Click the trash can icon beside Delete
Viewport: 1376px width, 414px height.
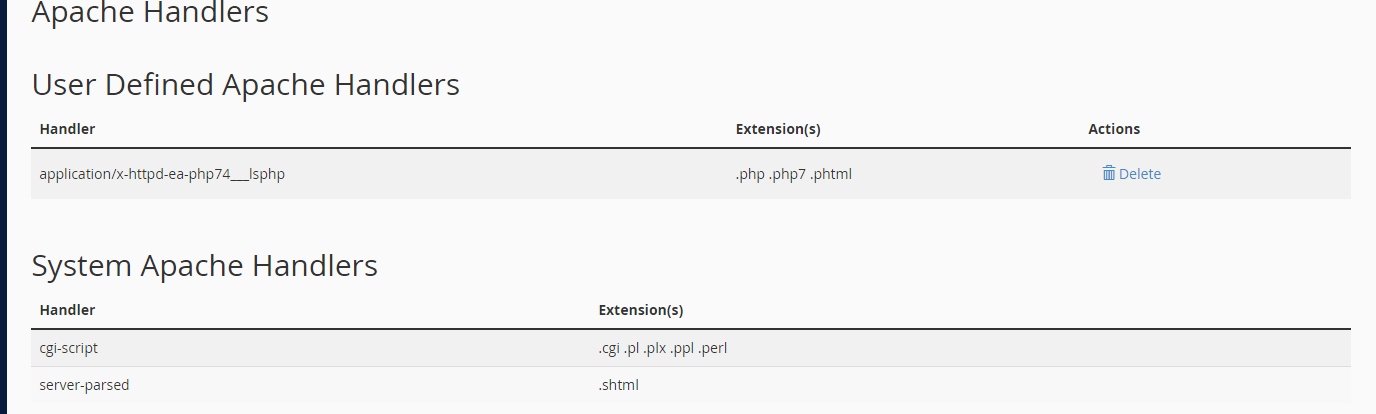pyautogui.click(x=1108, y=173)
